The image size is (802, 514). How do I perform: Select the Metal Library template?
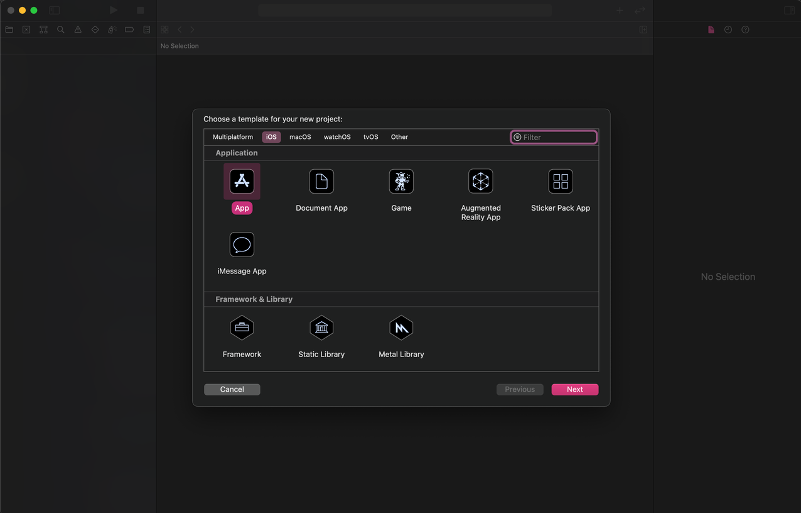[401, 337]
